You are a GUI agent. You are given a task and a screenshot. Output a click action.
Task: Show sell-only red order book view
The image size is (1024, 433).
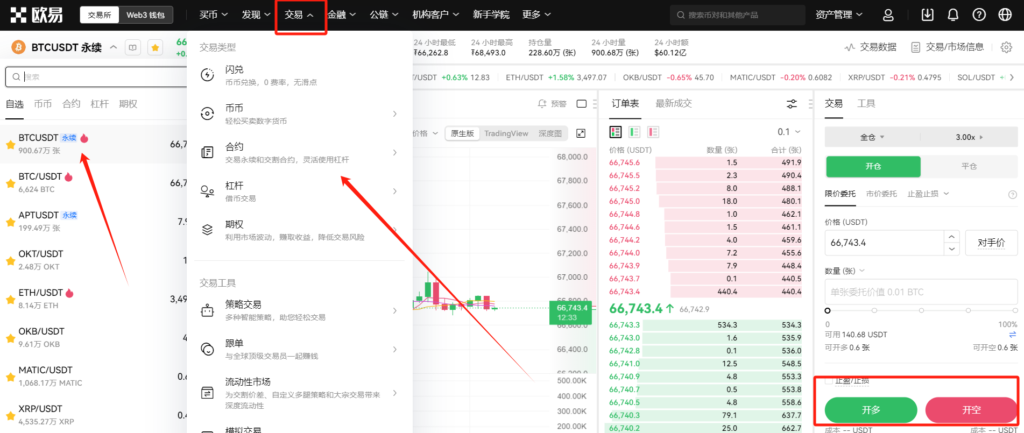tap(653, 132)
